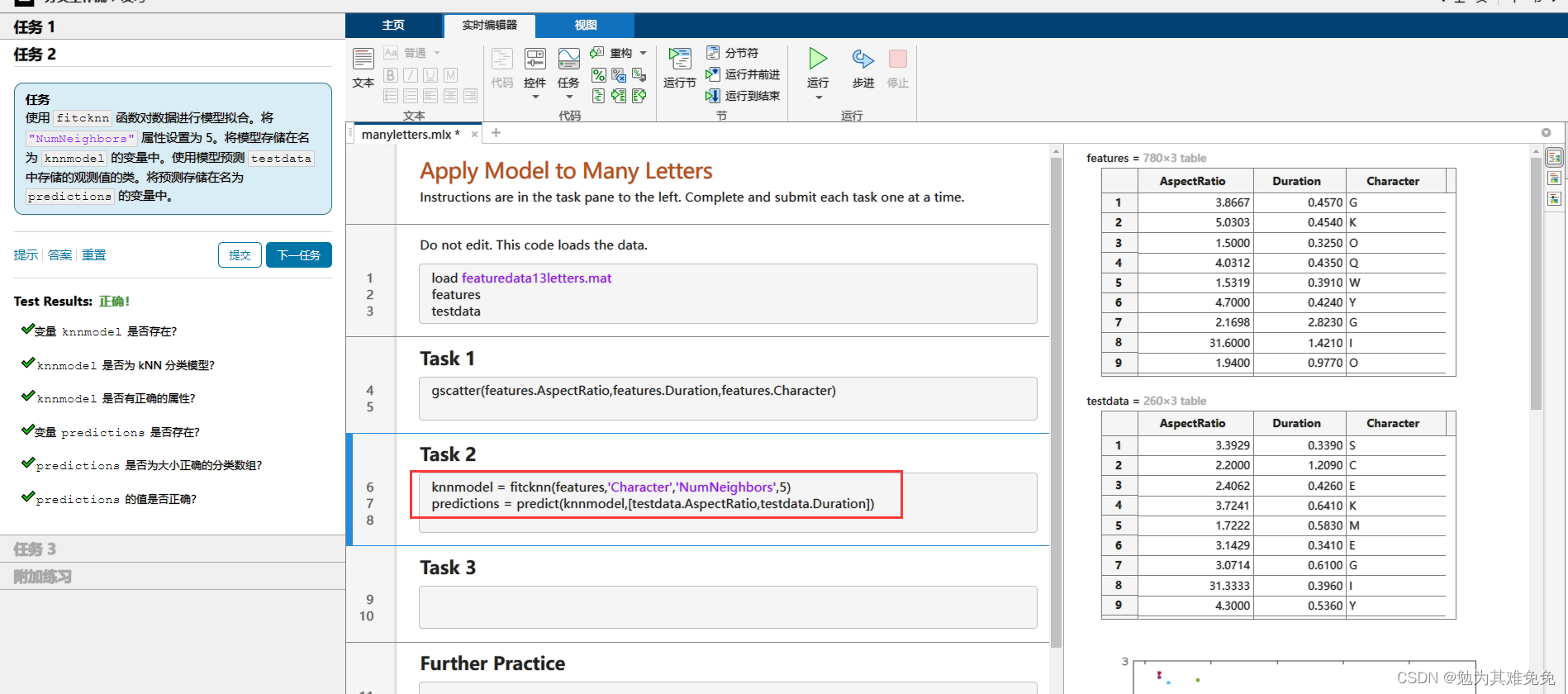Viewport: 1568px width, 694px height.
Task: Open the 控件 (Control) dropdown
Action: tap(535, 97)
